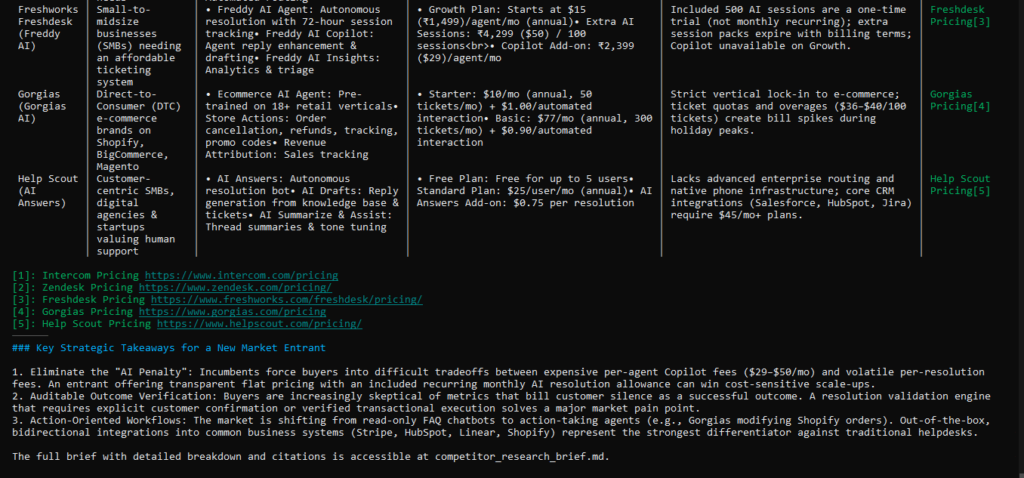The width and height of the screenshot is (1024, 478).
Task: Click the Freshdesk Pricing[3] table citation
Action: (960, 16)
